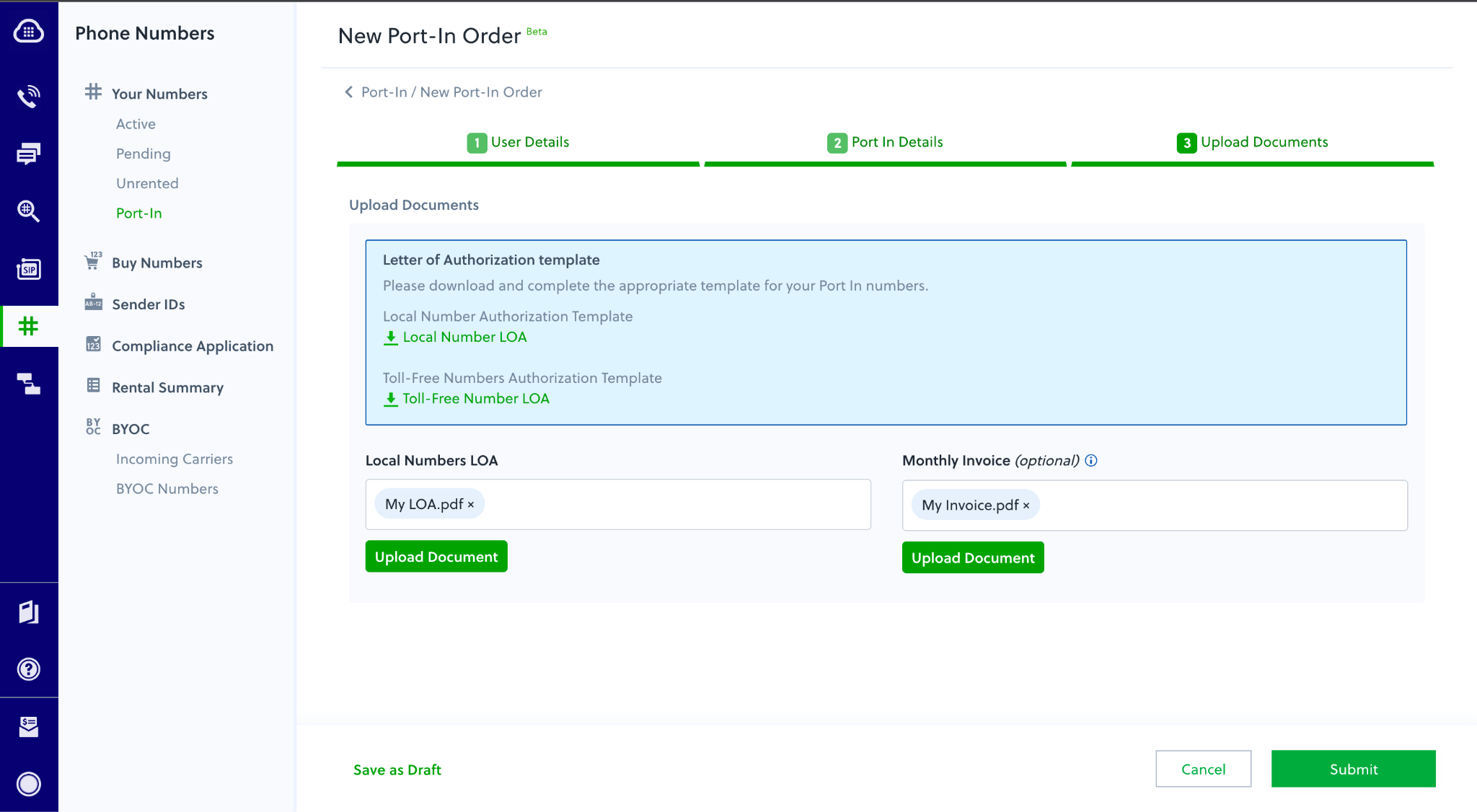The height and width of the screenshot is (812, 1477).
Task: Open the number lookup magnifier icon
Action: point(29,211)
